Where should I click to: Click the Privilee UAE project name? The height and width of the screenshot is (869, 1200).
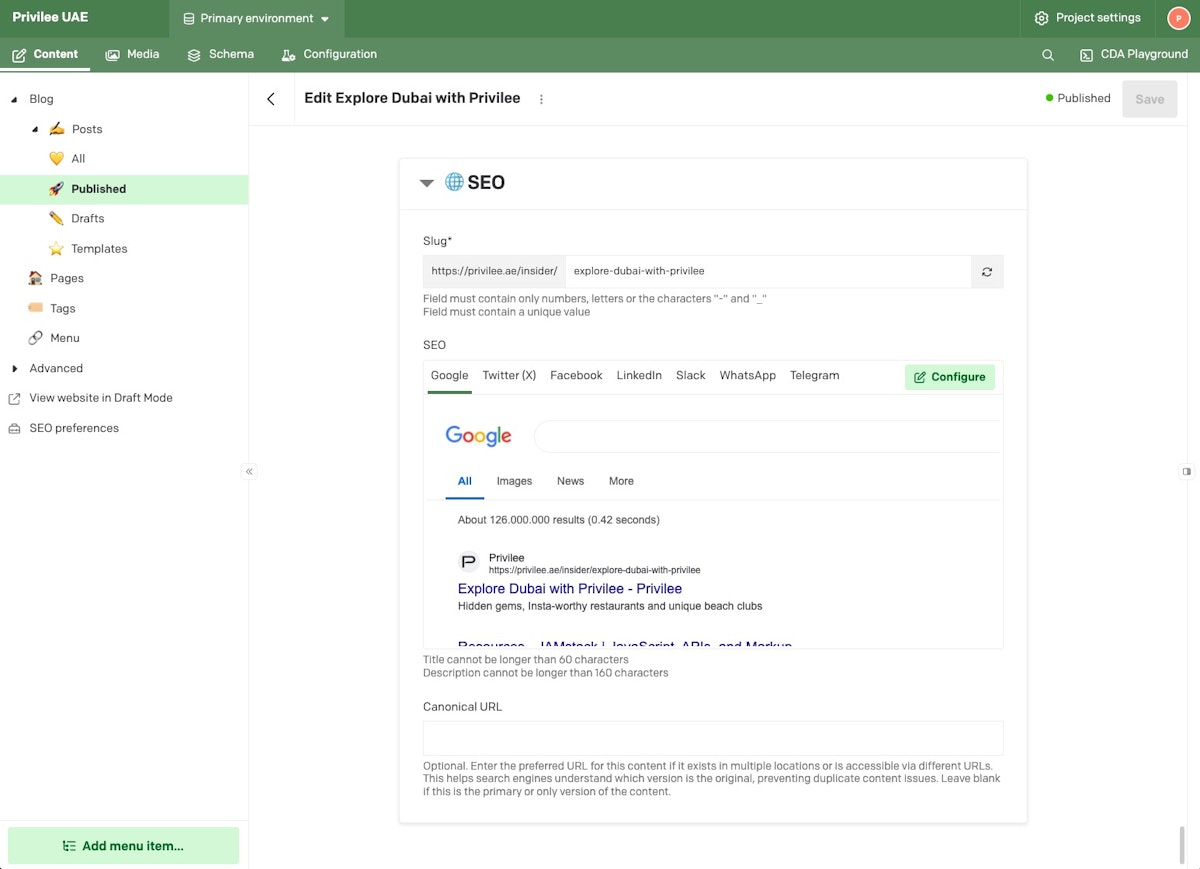50,18
